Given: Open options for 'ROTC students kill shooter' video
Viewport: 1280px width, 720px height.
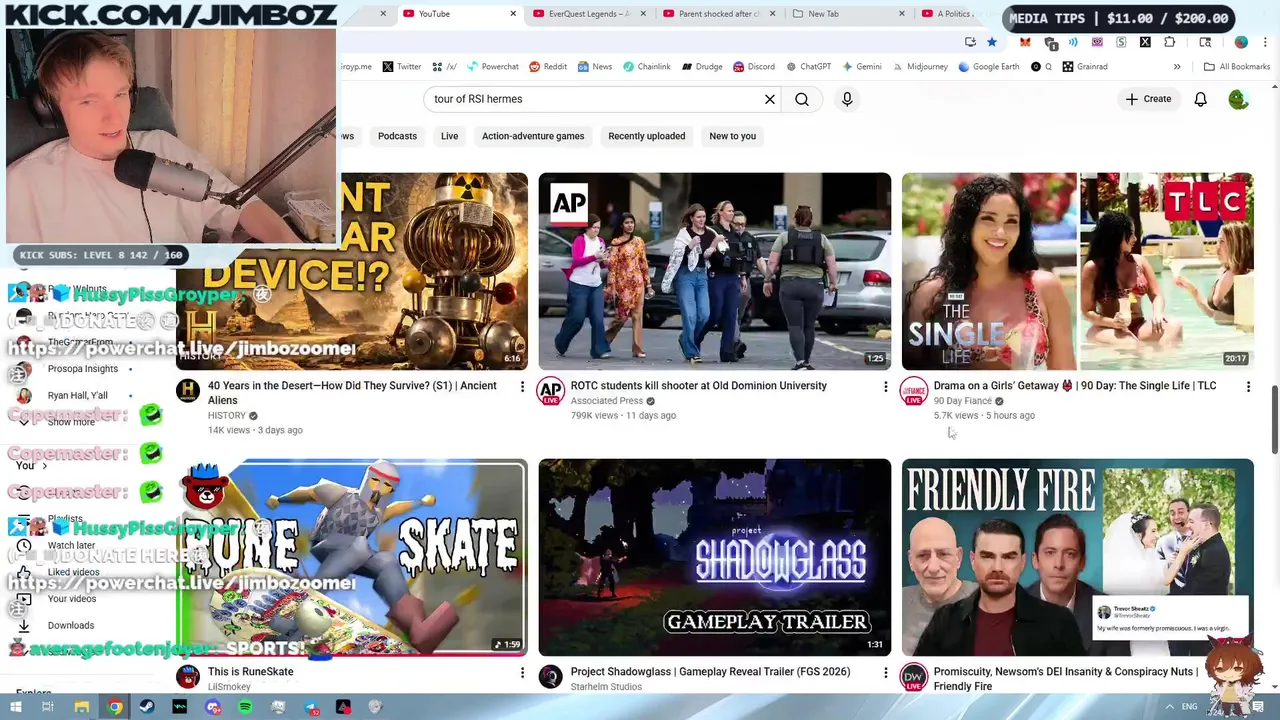Looking at the screenshot, I should click(x=885, y=386).
